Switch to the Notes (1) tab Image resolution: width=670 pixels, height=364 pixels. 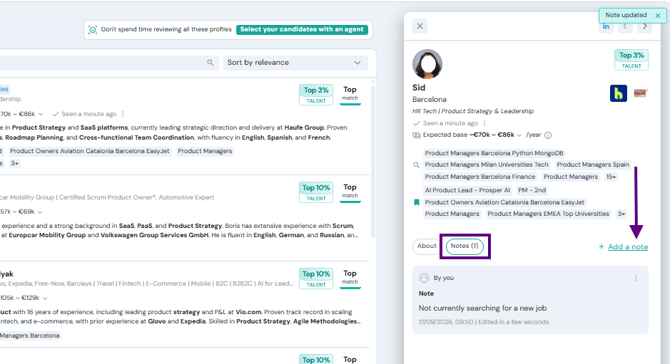[x=464, y=246]
